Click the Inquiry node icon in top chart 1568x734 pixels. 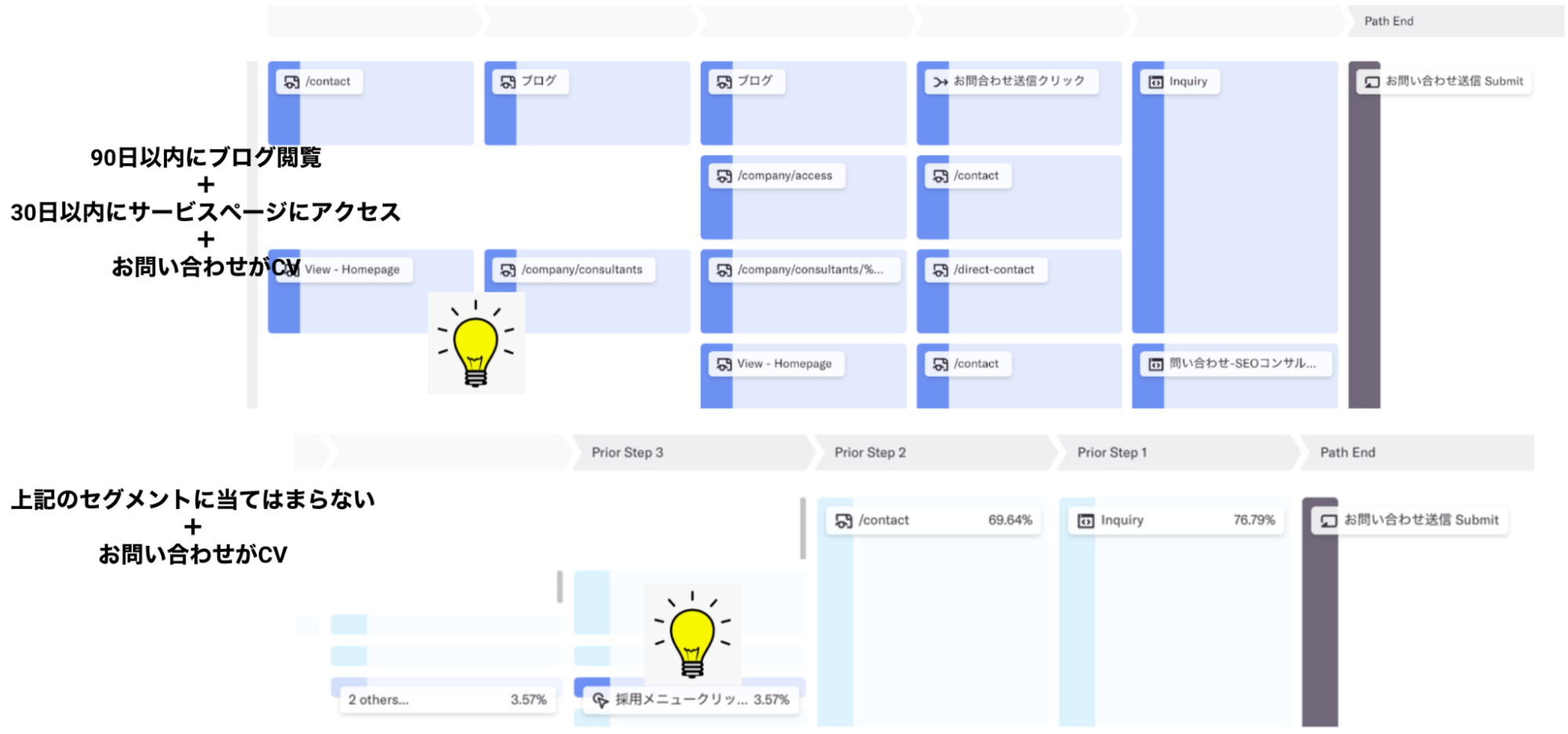click(1156, 82)
